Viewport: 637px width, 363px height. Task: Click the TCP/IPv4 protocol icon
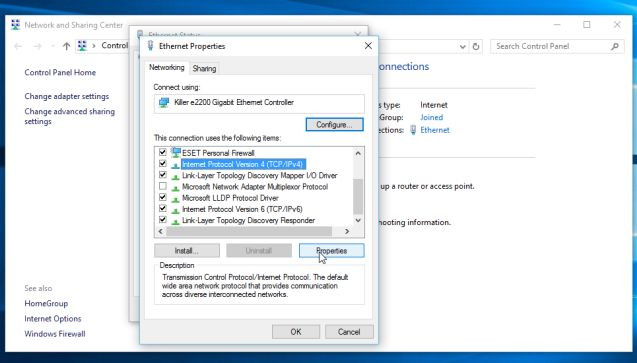(176, 165)
